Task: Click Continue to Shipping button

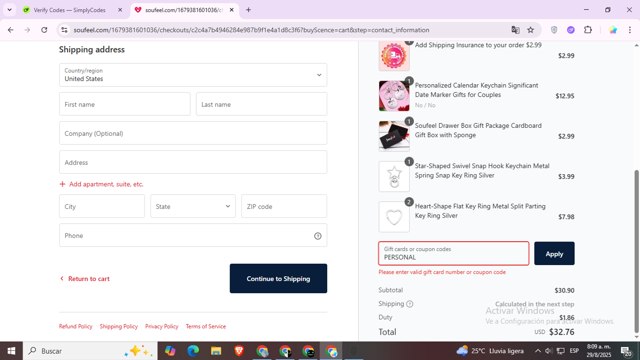Action: pos(278,278)
